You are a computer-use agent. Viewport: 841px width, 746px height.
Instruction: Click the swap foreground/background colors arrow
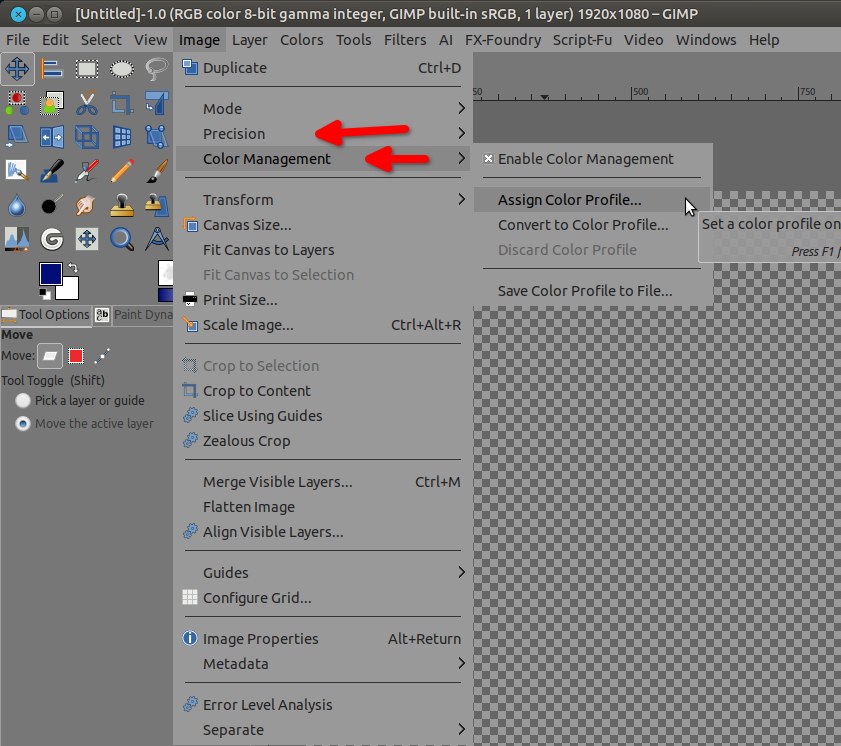73,267
